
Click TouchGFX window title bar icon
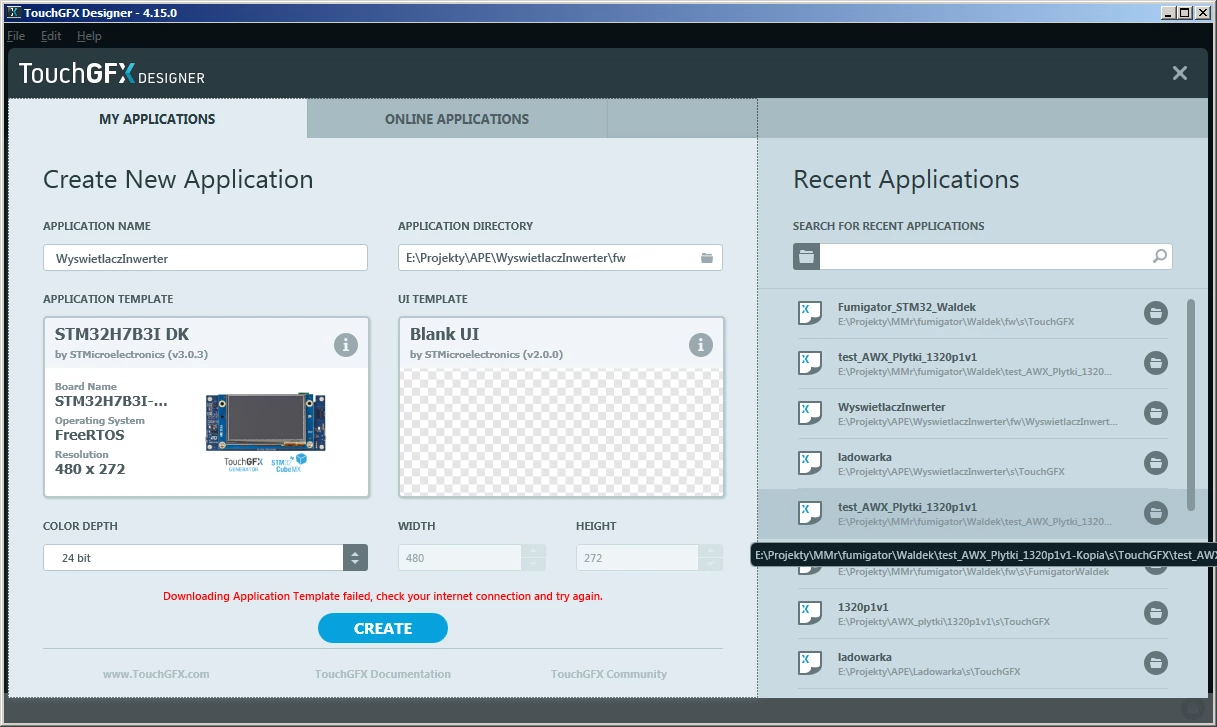click(14, 13)
